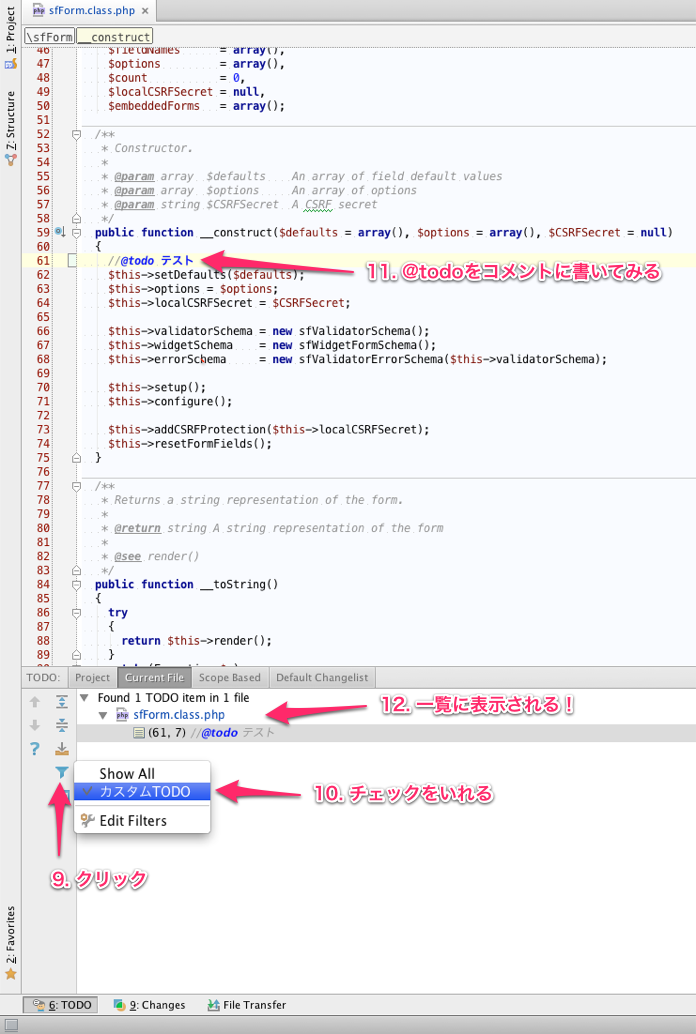Click the overriding method gutter icon on line 59

click(59, 232)
